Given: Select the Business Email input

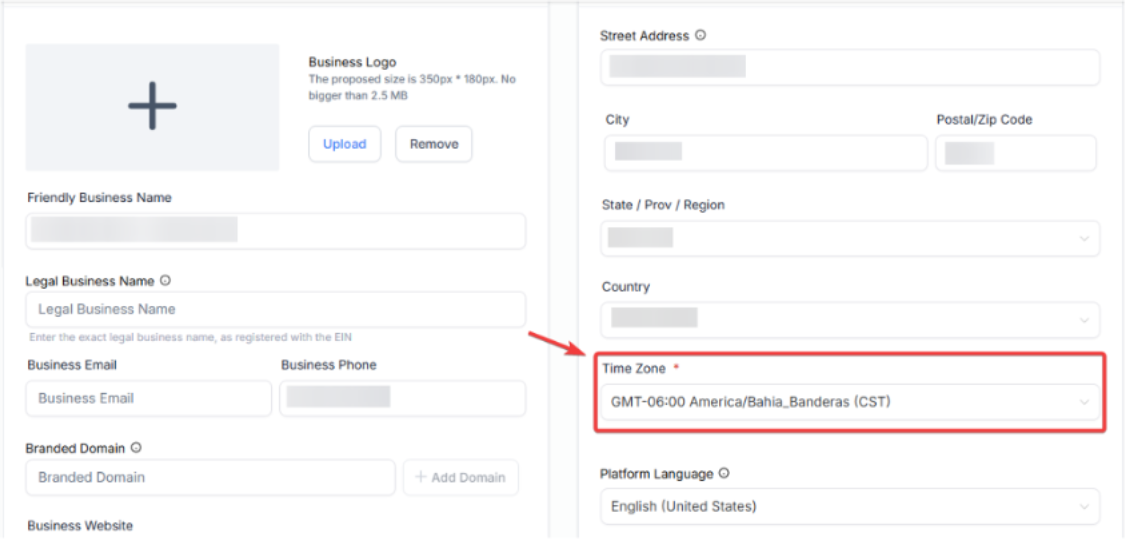Looking at the screenshot, I should [149, 398].
